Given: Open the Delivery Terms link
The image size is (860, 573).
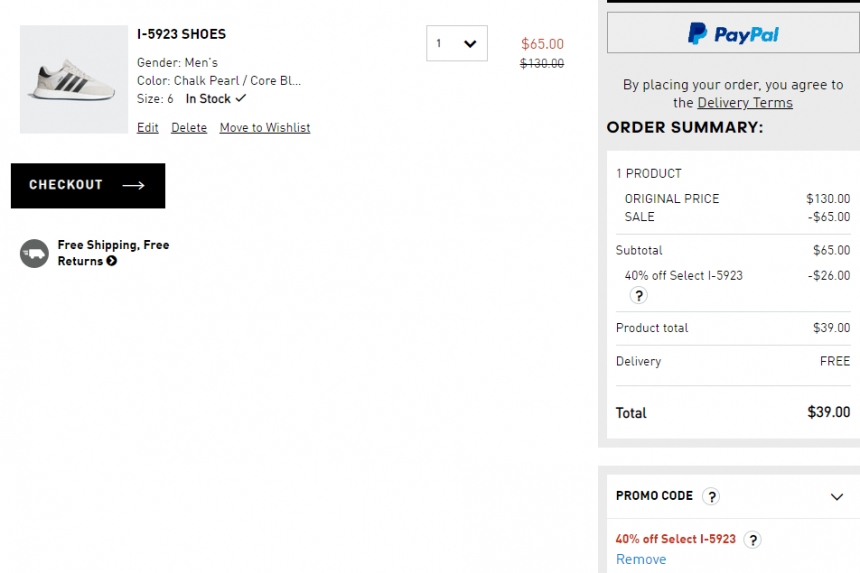Looking at the screenshot, I should [745, 103].
